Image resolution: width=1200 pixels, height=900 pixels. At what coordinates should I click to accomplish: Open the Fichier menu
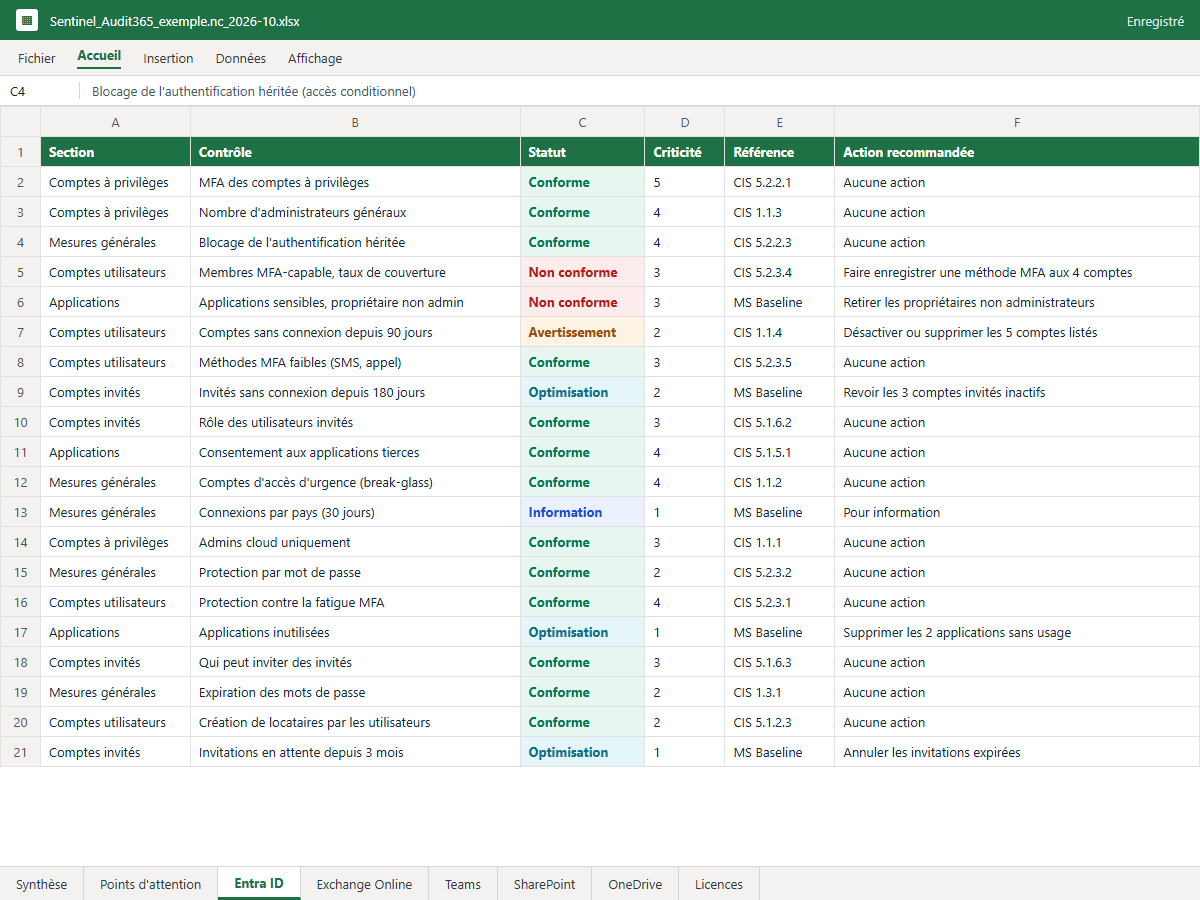coord(37,58)
